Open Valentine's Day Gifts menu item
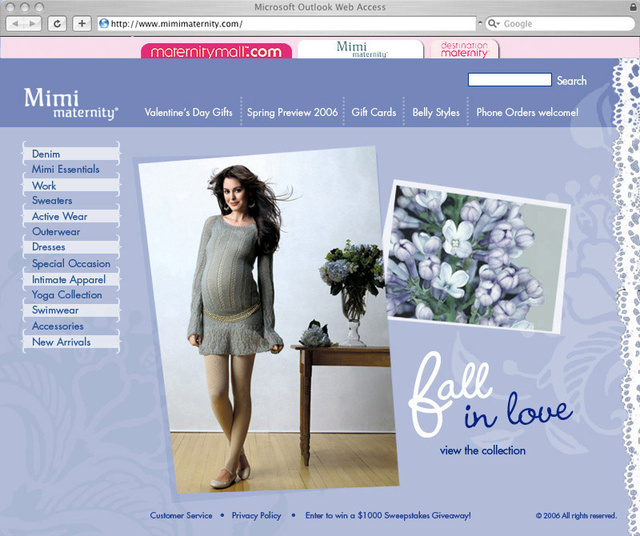Image resolution: width=640 pixels, height=536 pixels. (x=188, y=113)
